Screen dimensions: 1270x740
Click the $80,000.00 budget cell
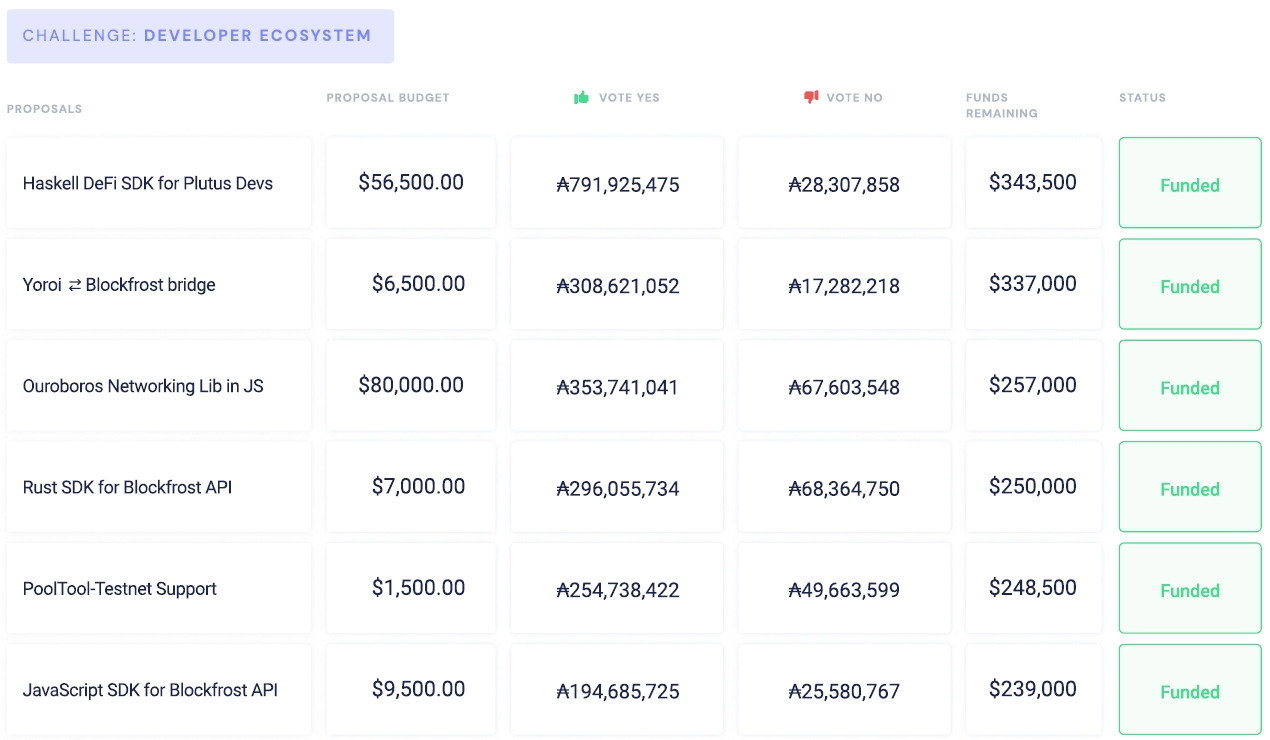pos(411,385)
